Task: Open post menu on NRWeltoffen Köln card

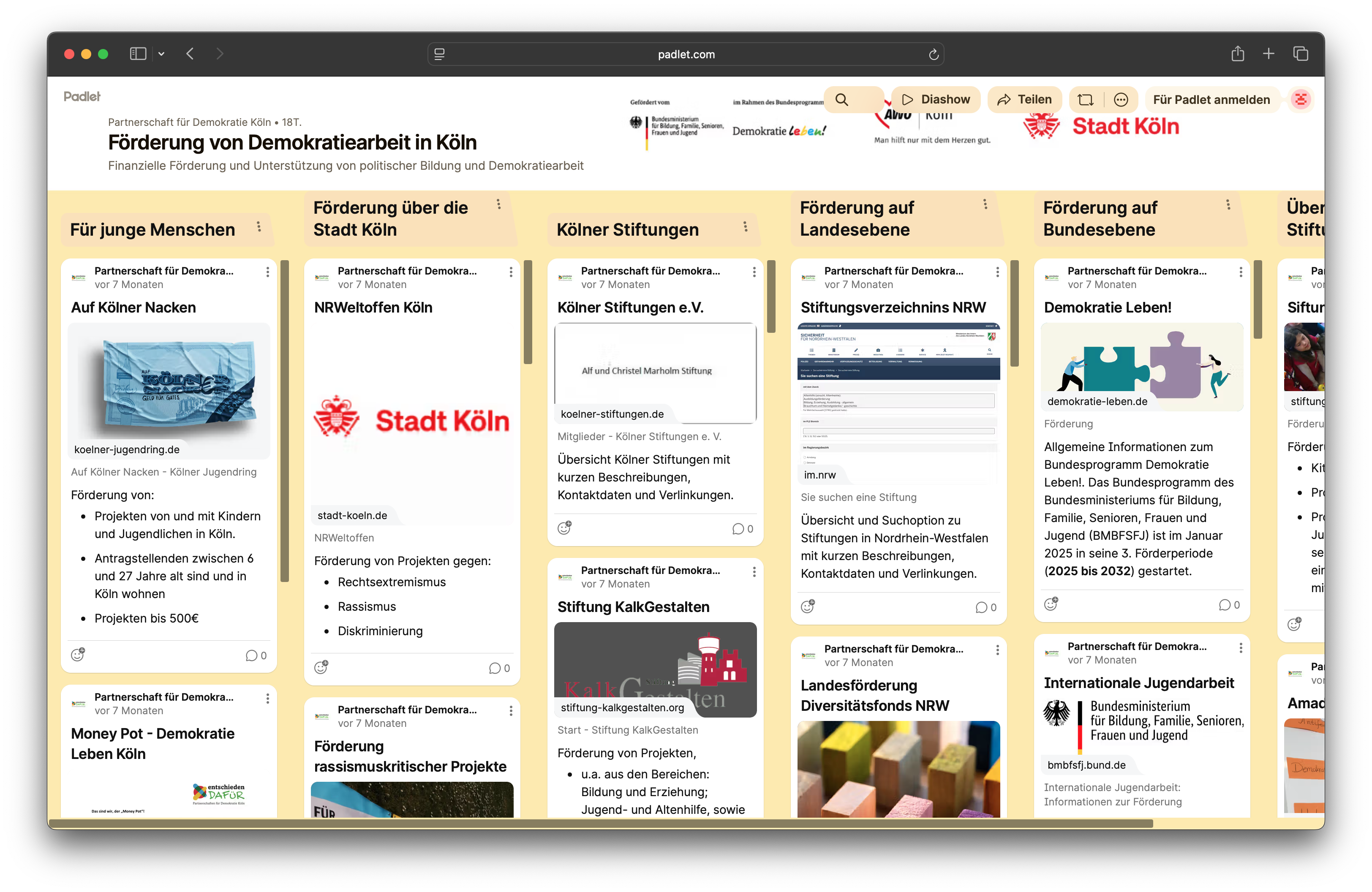Action: click(x=511, y=272)
